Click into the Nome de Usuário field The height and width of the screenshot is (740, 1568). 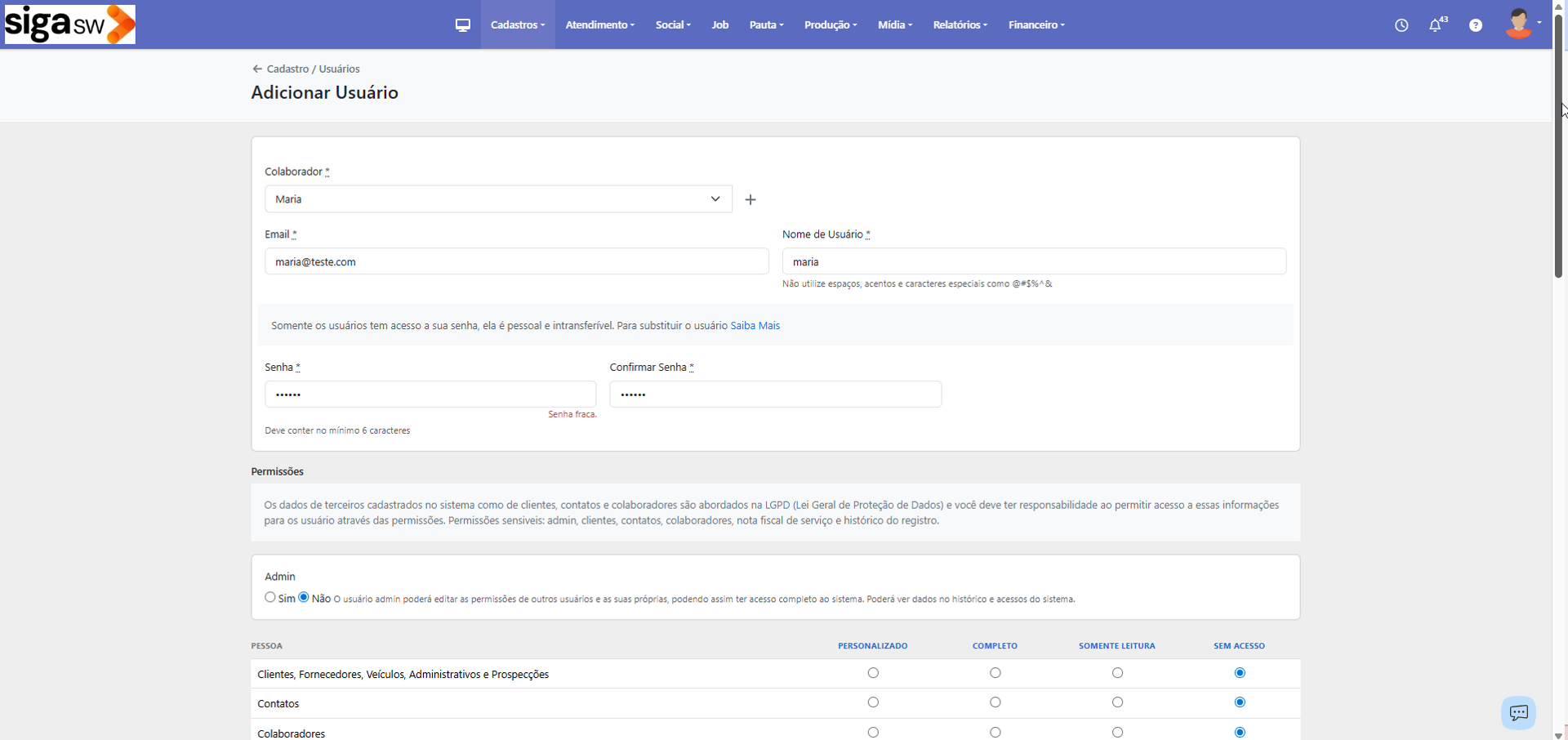pos(1034,261)
